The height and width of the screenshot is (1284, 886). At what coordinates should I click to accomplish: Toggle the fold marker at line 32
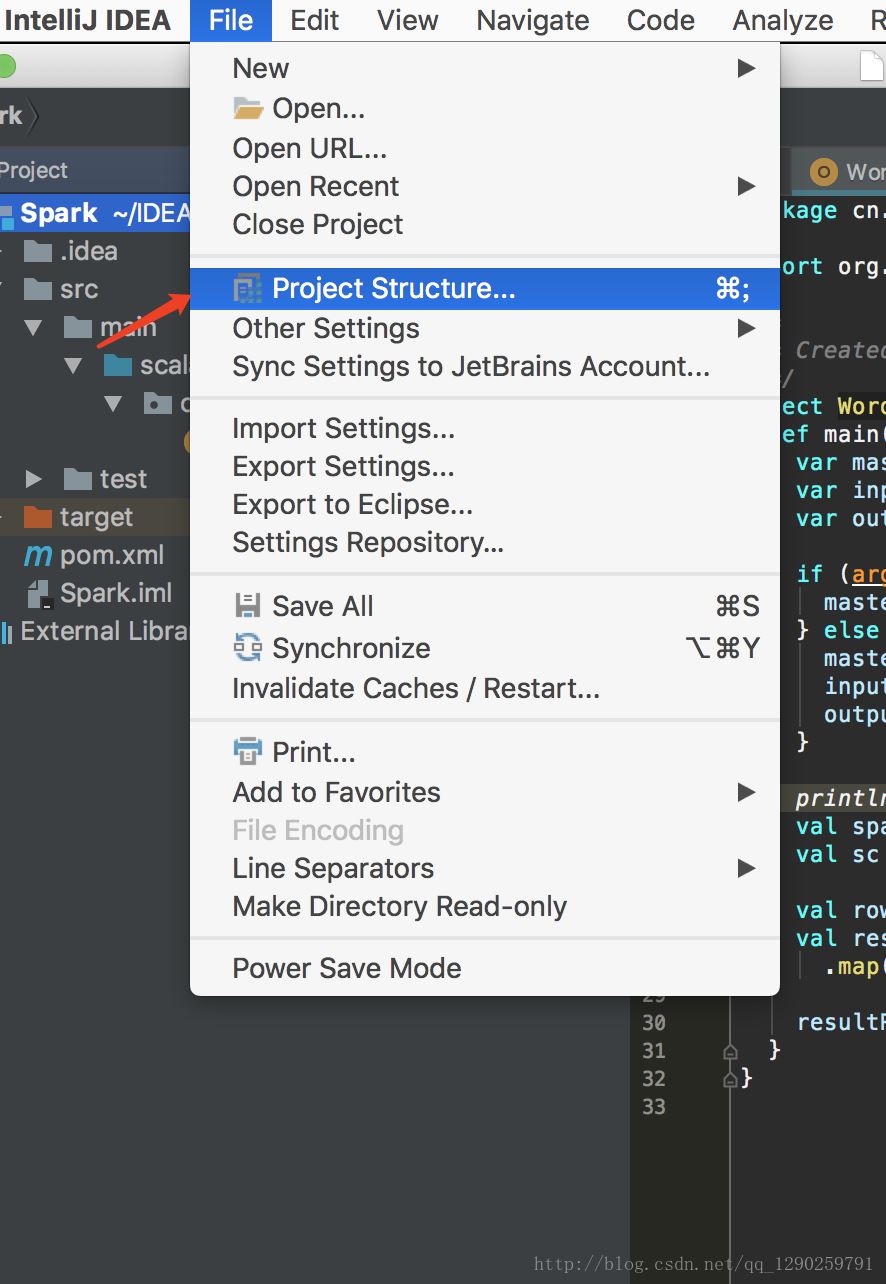coord(730,1079)
